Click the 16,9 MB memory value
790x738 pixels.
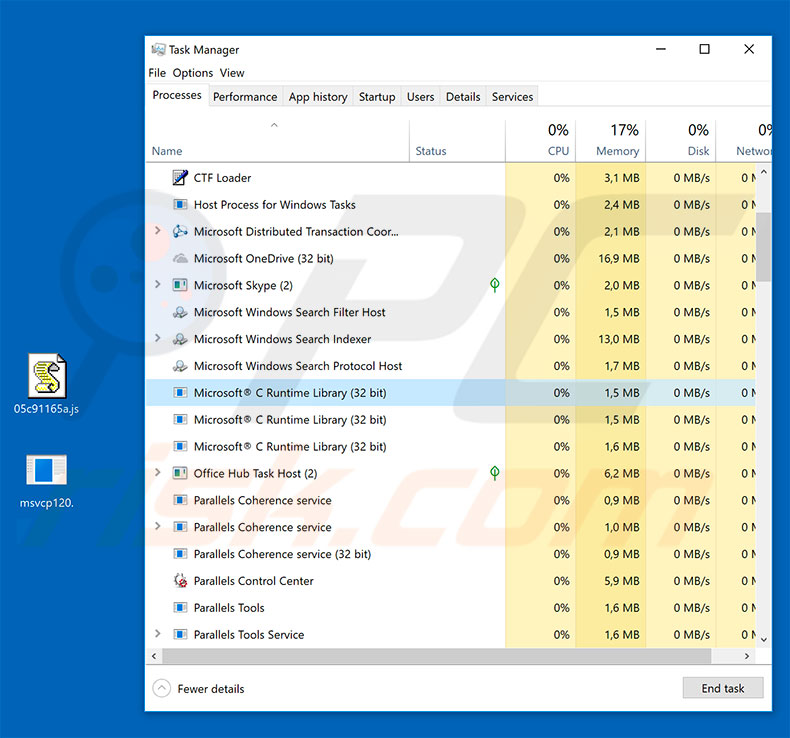[619, 258]
